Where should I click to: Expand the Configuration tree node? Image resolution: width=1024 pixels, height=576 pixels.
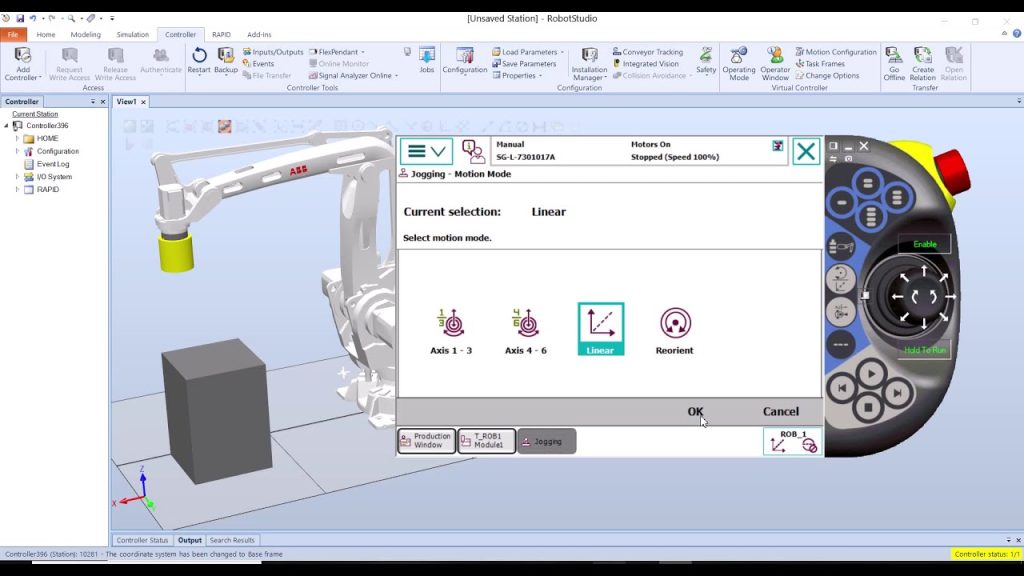[17, 151]
